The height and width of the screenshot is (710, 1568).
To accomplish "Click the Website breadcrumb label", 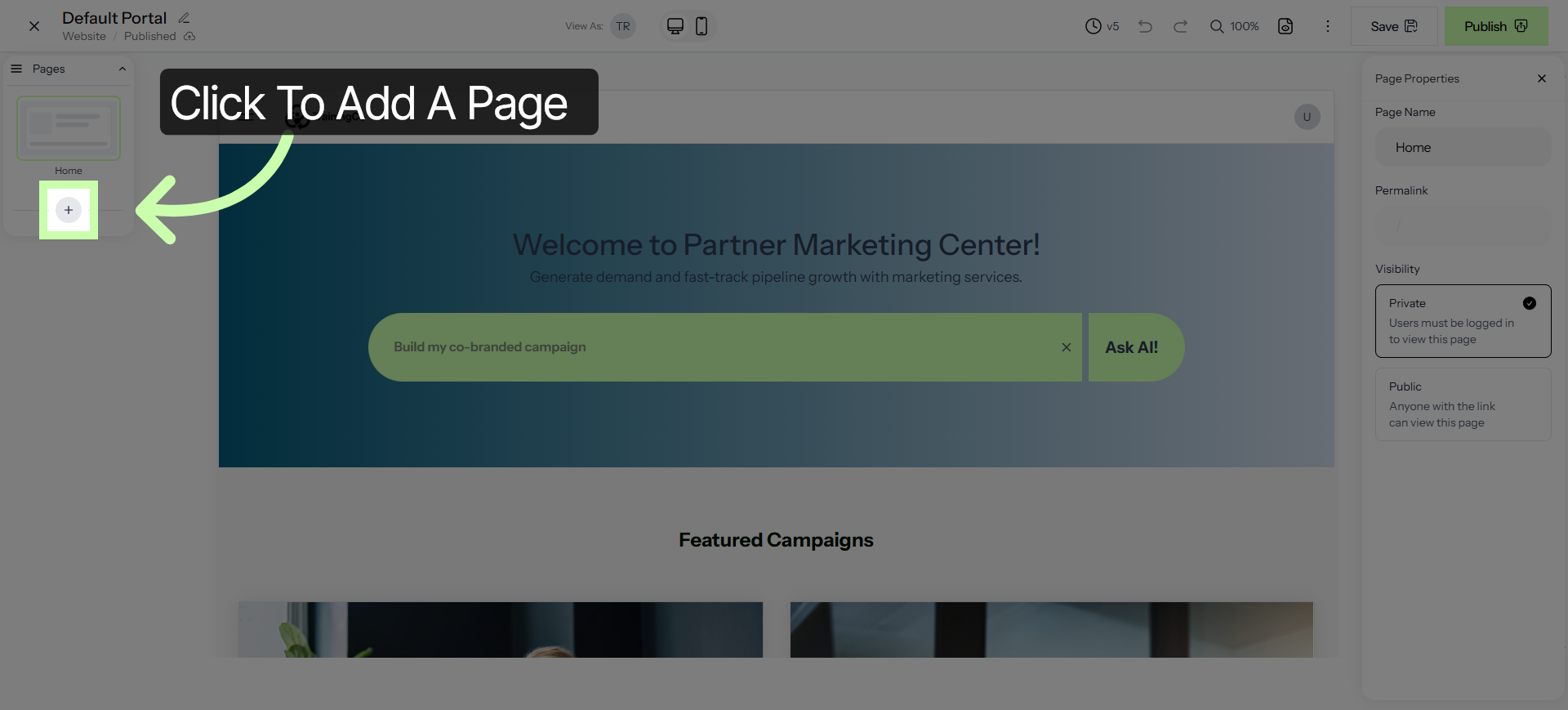I will (84, 36).
